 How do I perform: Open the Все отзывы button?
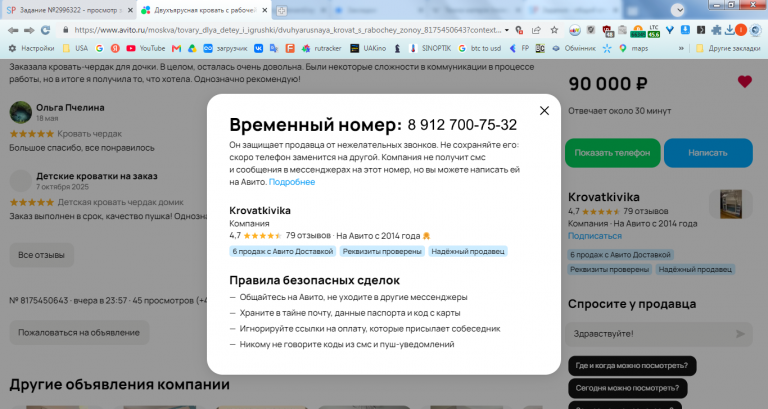pos(41,255)
